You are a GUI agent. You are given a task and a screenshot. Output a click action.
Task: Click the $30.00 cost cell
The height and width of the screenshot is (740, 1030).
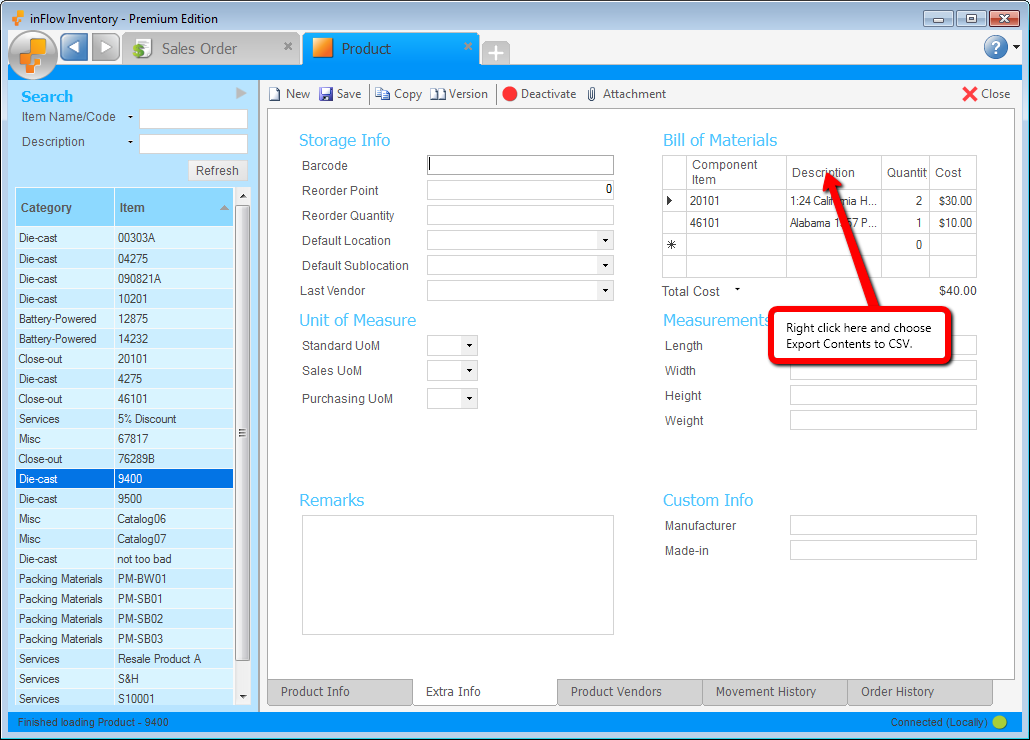953,201
